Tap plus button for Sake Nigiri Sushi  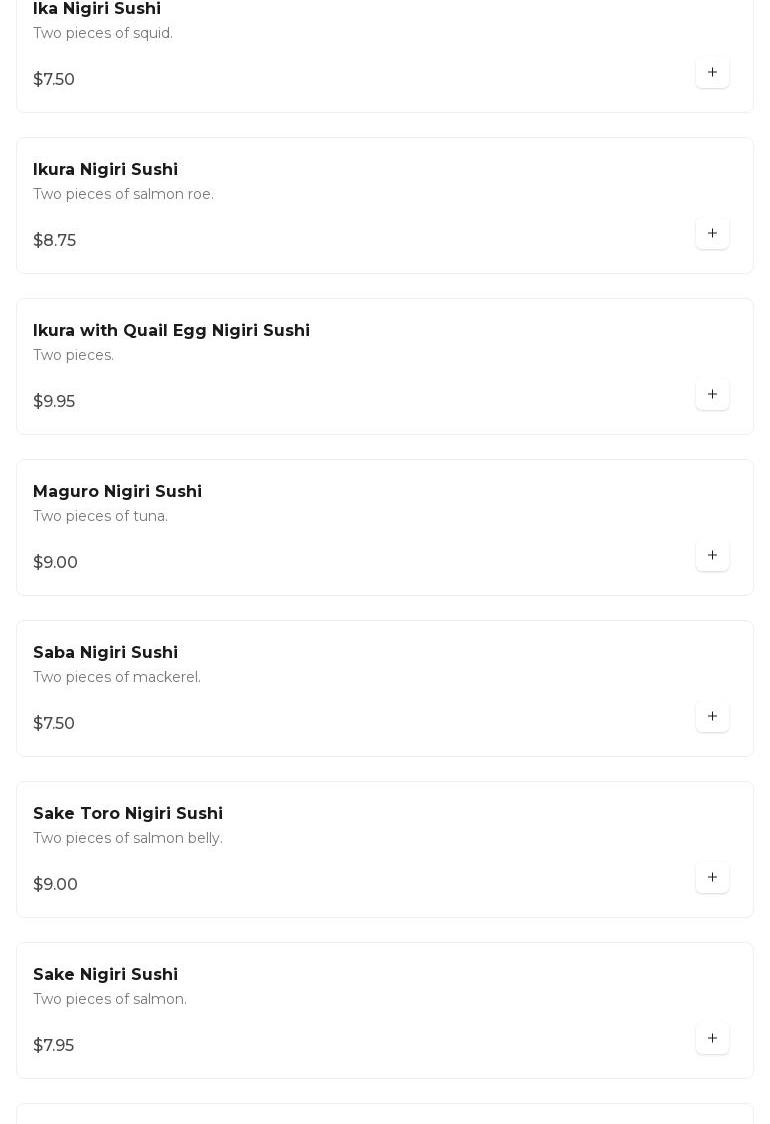coord(712,1038)
